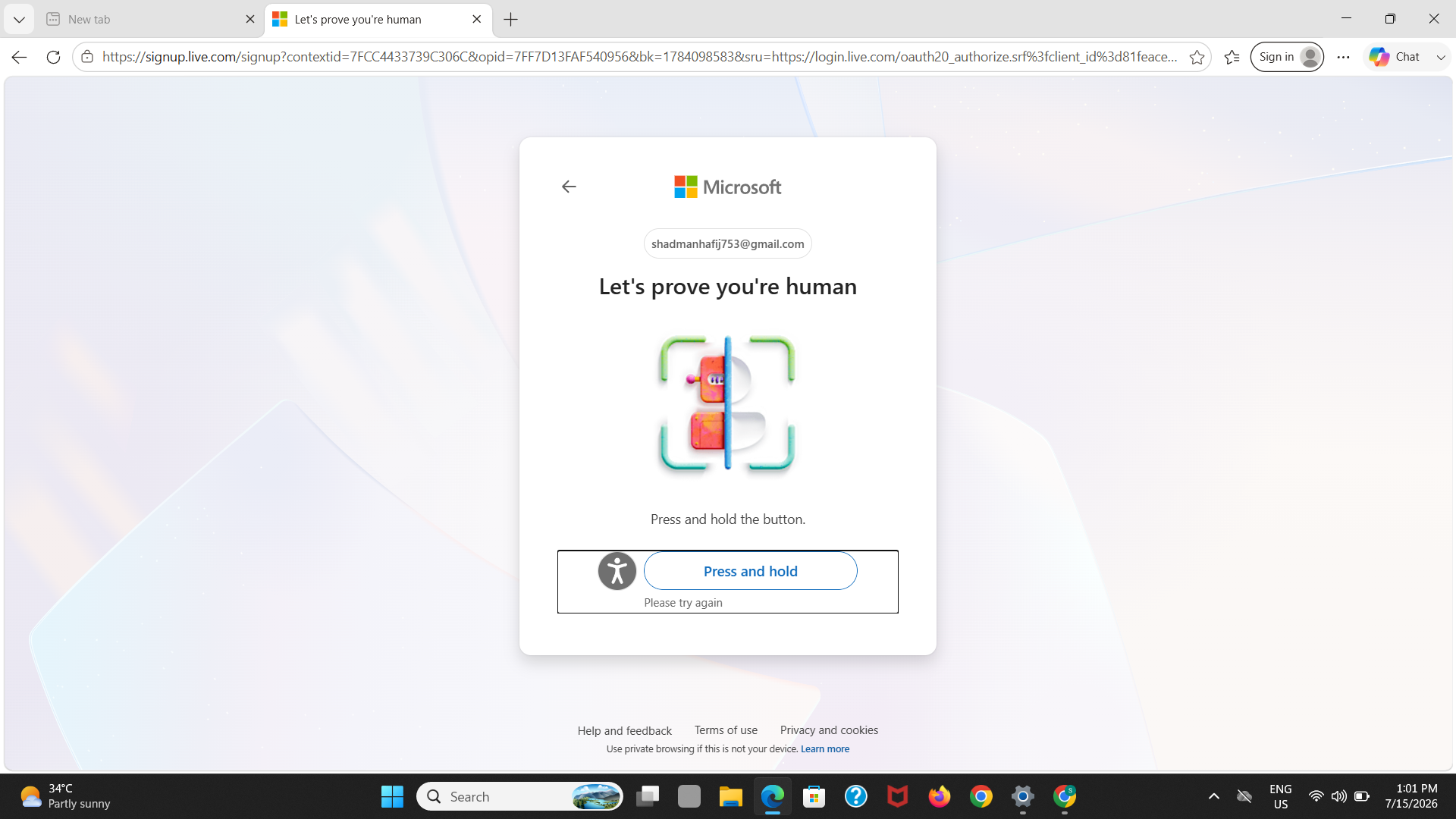Click the Press and hold verification button

point(750,571)
